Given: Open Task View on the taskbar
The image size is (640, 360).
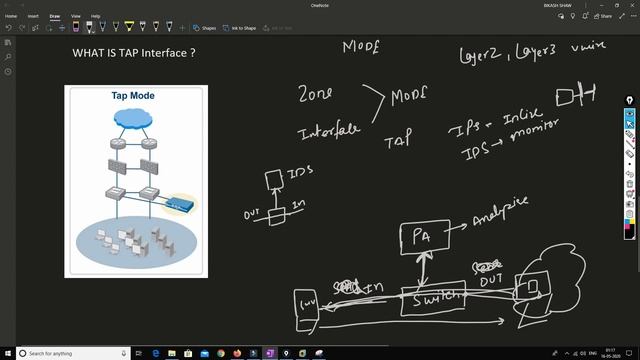Looking at the screenshot, I should pos(139,353).
